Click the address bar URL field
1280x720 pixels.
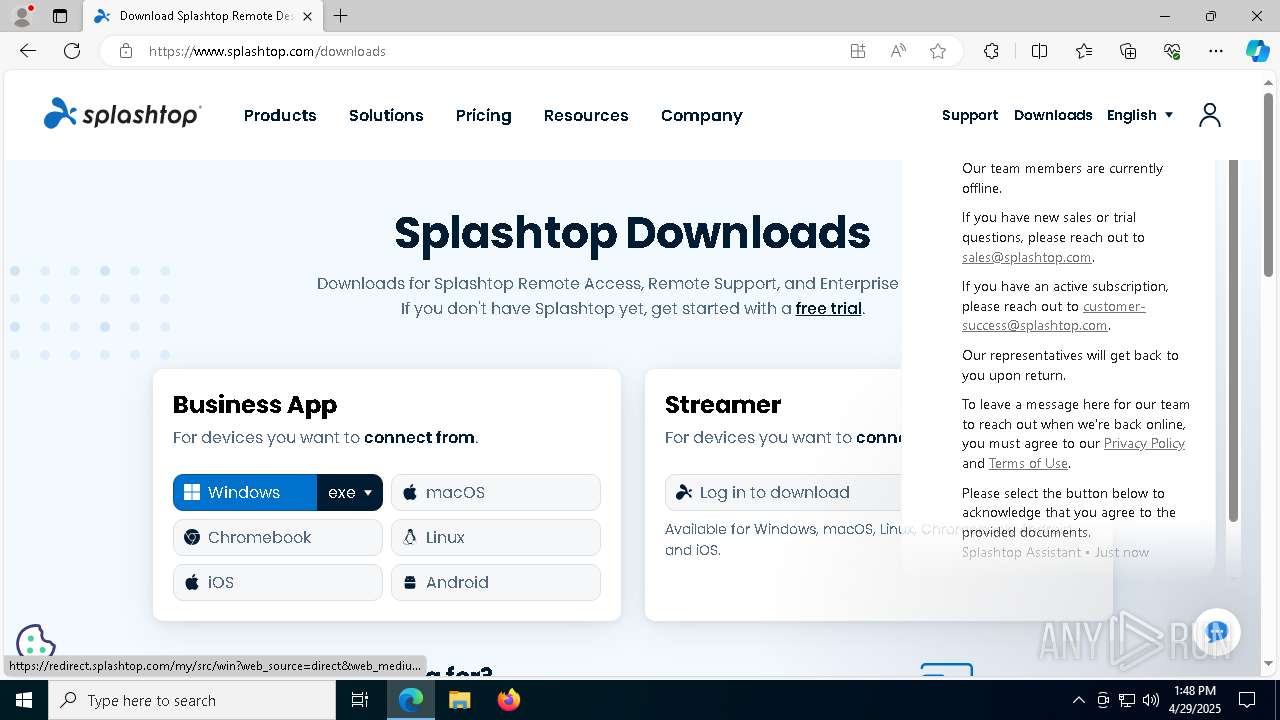[x=490, y=51]
